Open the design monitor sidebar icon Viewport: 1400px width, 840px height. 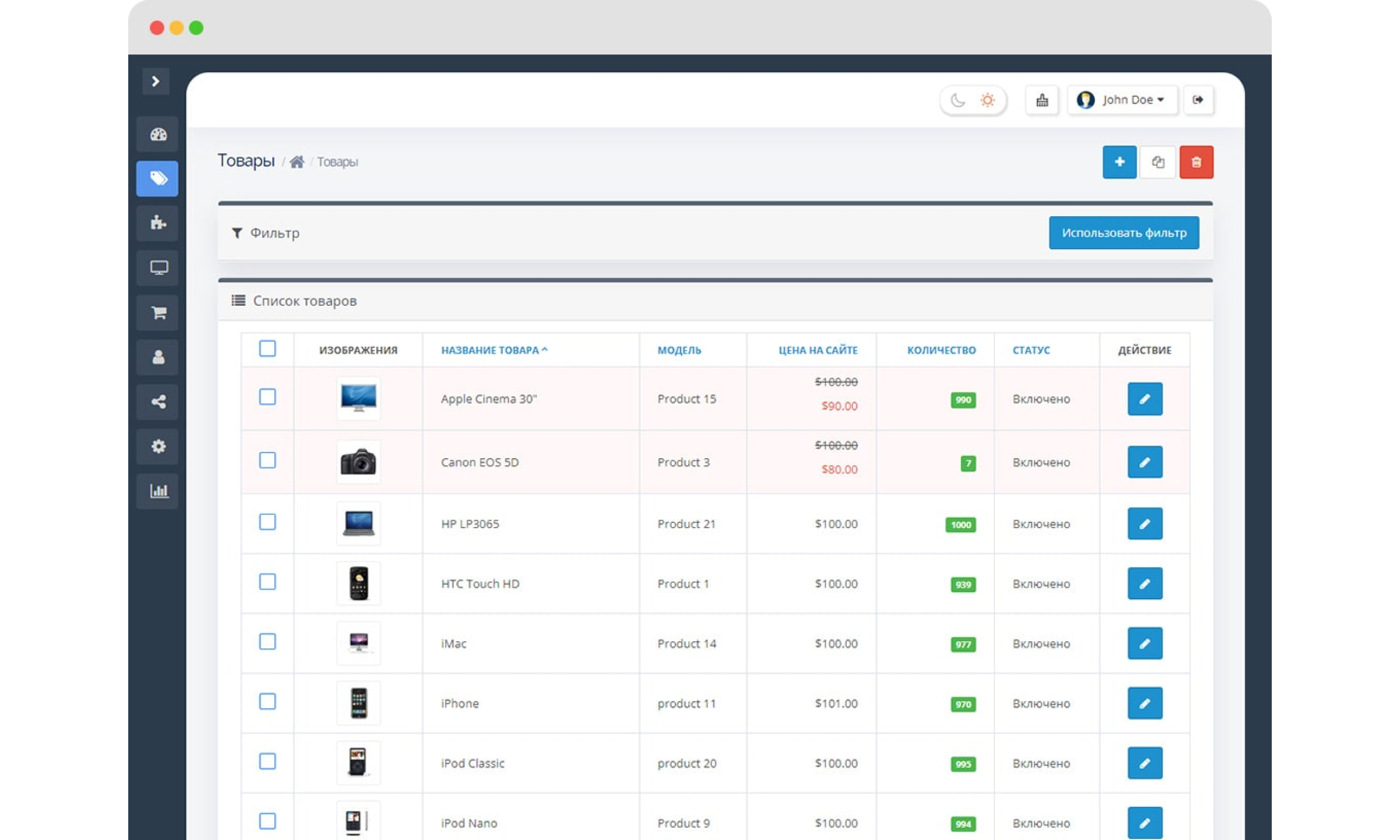click(158, 268)
